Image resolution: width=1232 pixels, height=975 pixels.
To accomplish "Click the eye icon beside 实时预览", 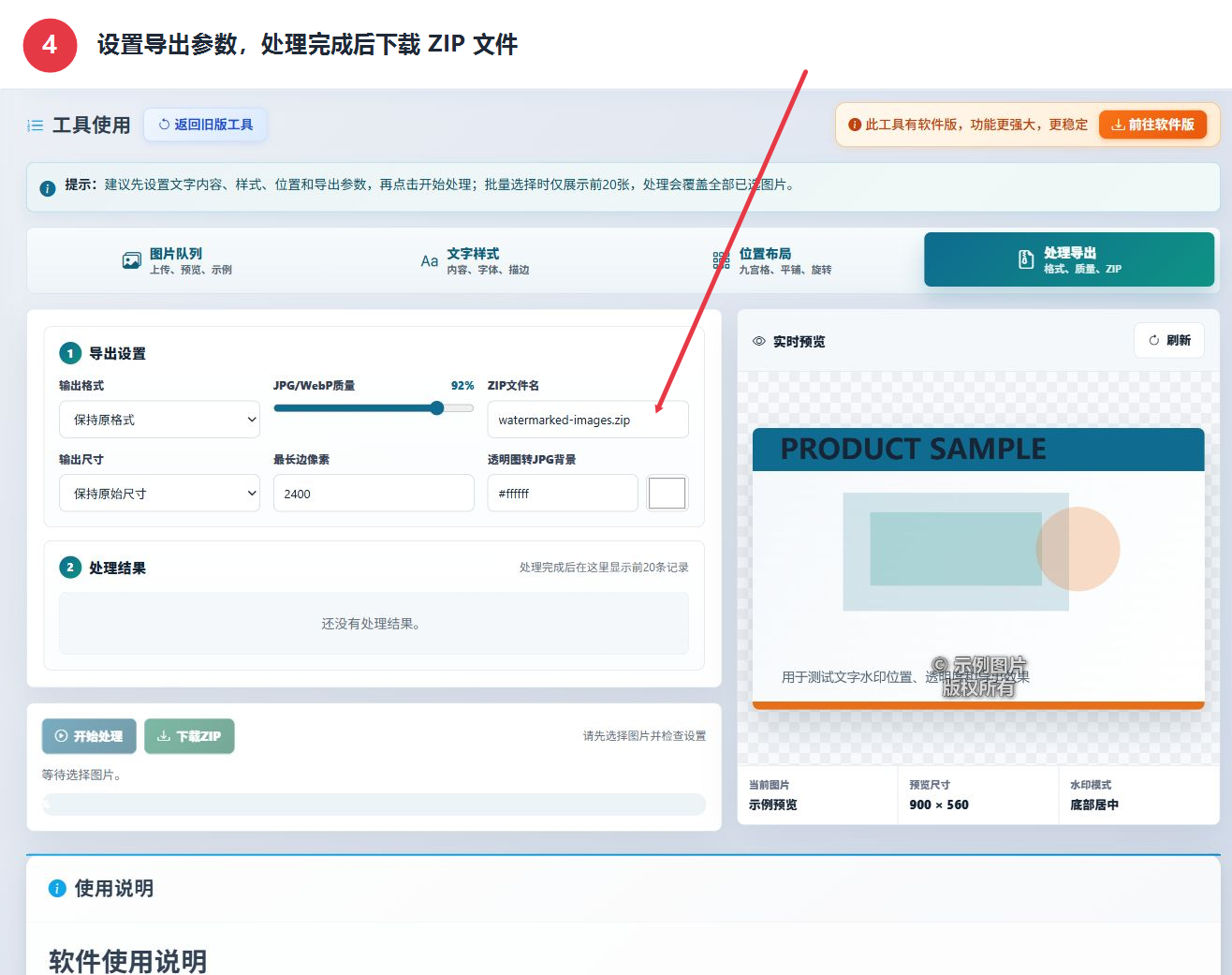I will pos(759,341).
